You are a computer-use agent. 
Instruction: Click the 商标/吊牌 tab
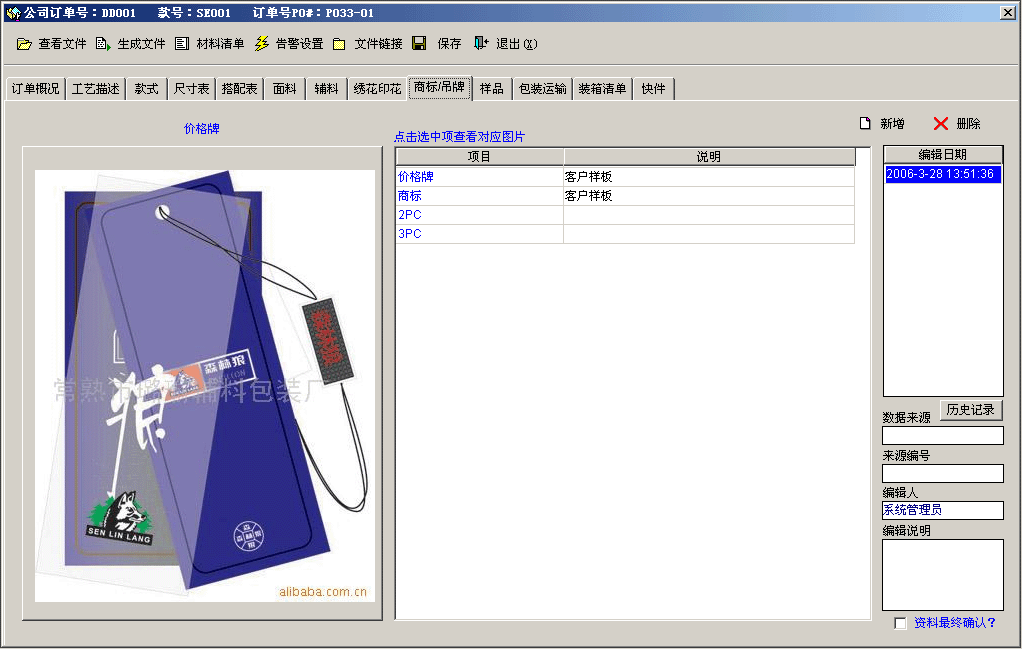tap(439, 87)
